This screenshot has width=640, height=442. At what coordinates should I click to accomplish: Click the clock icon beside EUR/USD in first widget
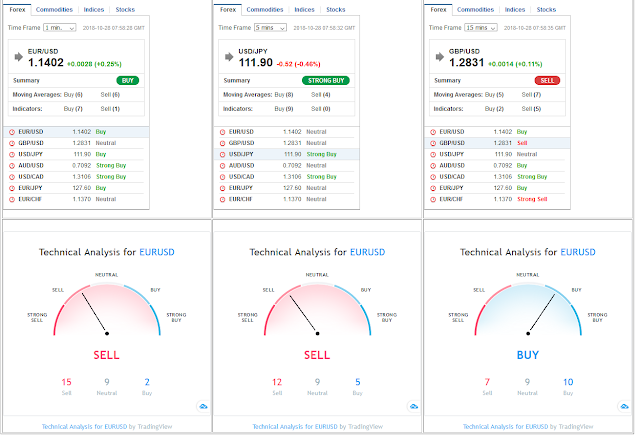point(12,133)
